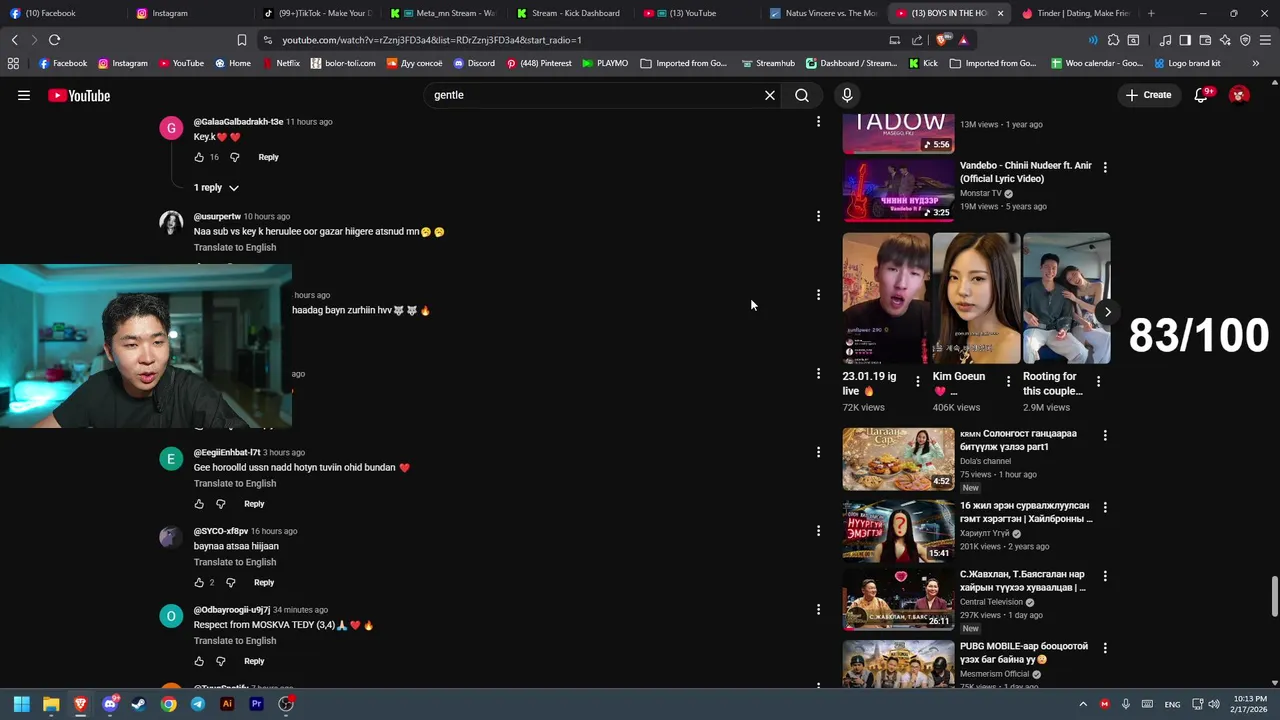
Task: Open the usurpertw channel avatar
Action: (x=171, y=223)
